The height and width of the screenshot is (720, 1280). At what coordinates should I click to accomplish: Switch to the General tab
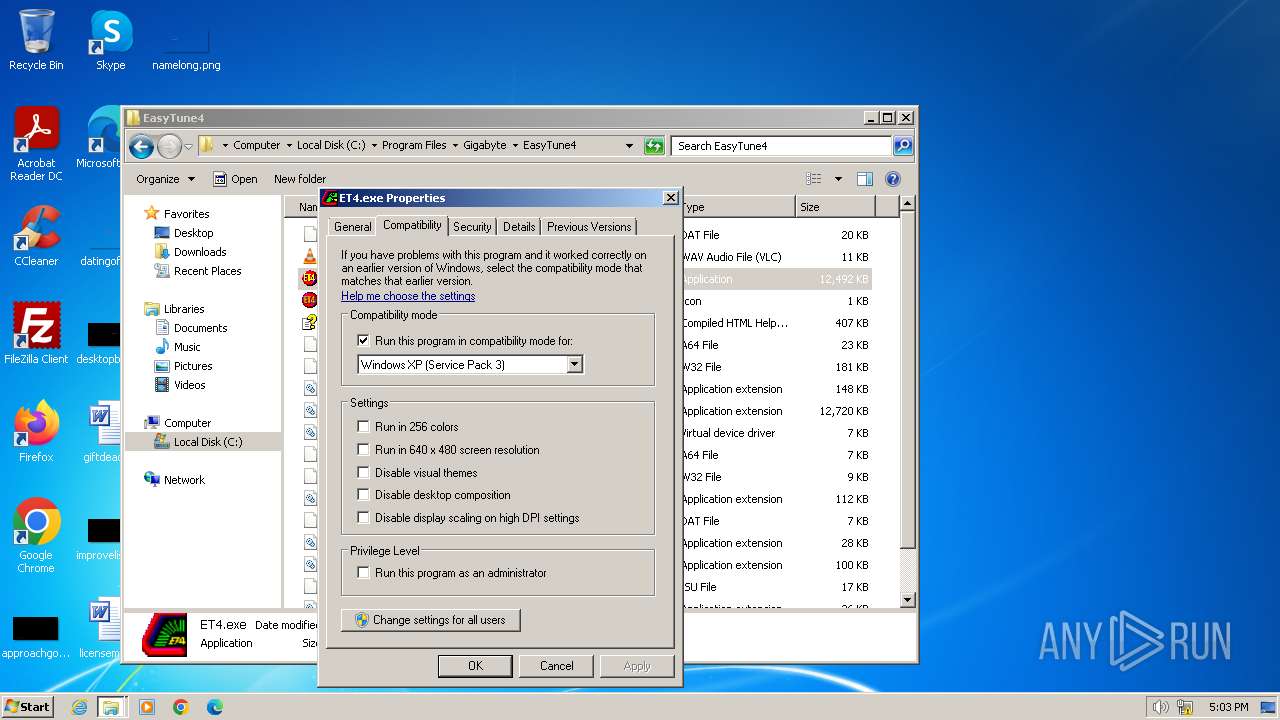pos(352,227)
